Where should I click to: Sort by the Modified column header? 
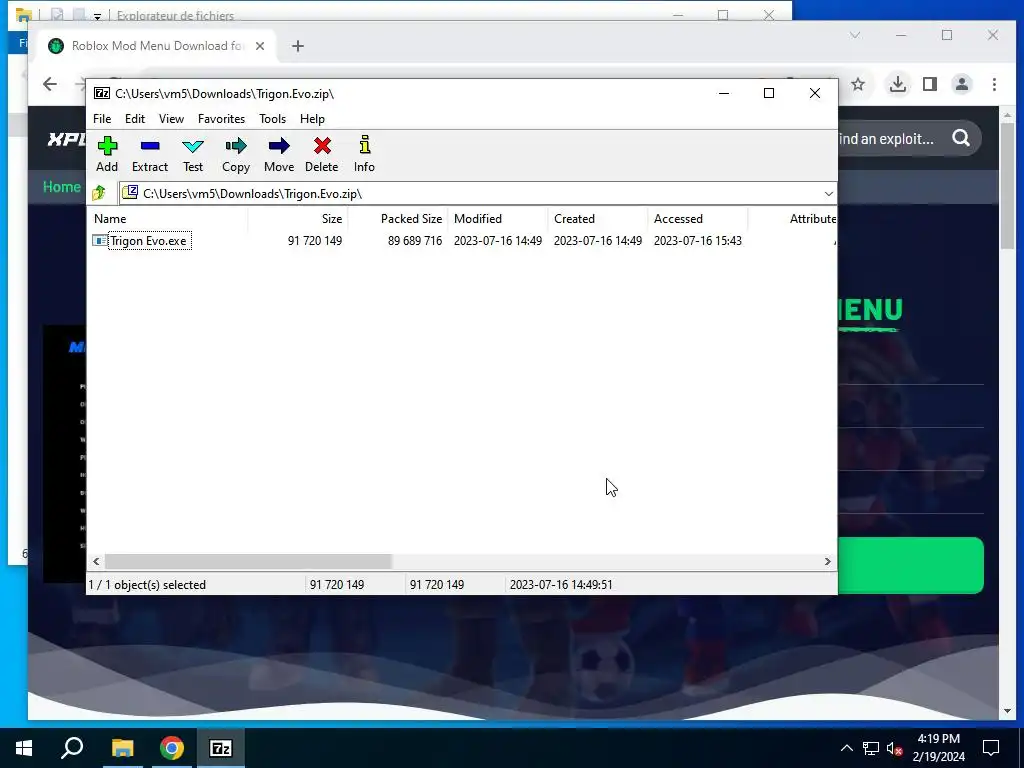coord(498,219)
